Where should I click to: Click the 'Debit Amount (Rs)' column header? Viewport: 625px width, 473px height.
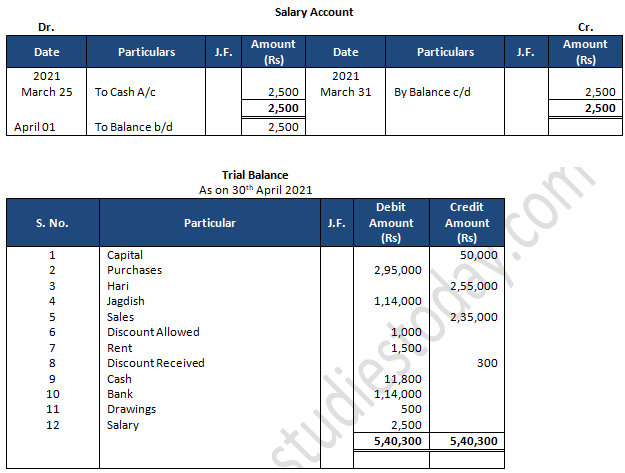pyautogui.click(x=391, y=222)
